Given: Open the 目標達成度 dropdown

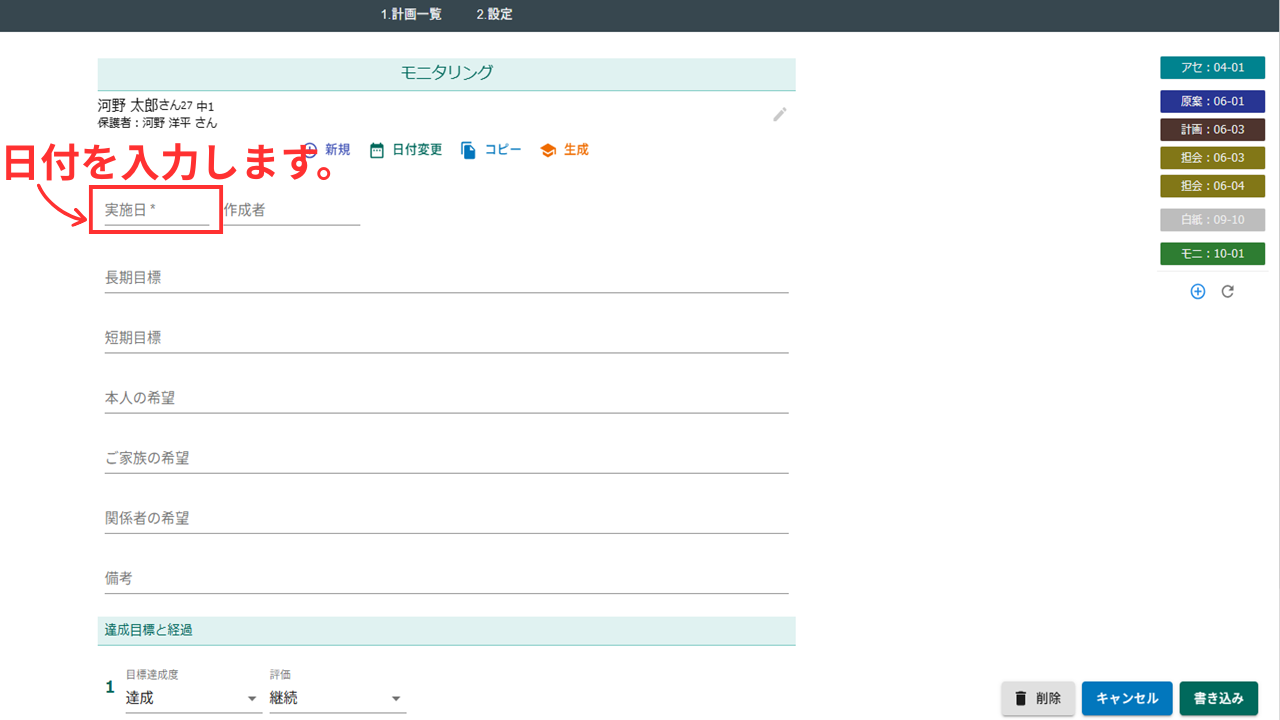Looking at the screenshot, I should 192,698.
